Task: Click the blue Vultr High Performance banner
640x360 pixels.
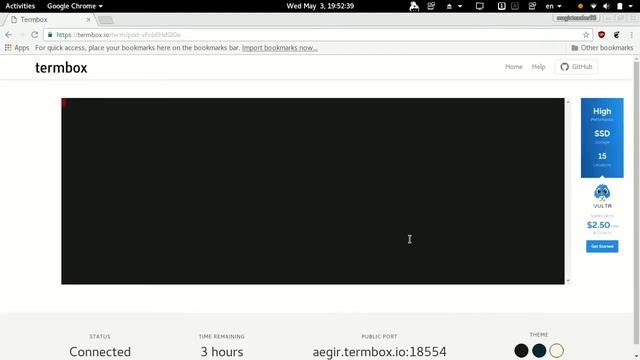Action: tap(602, 138)
